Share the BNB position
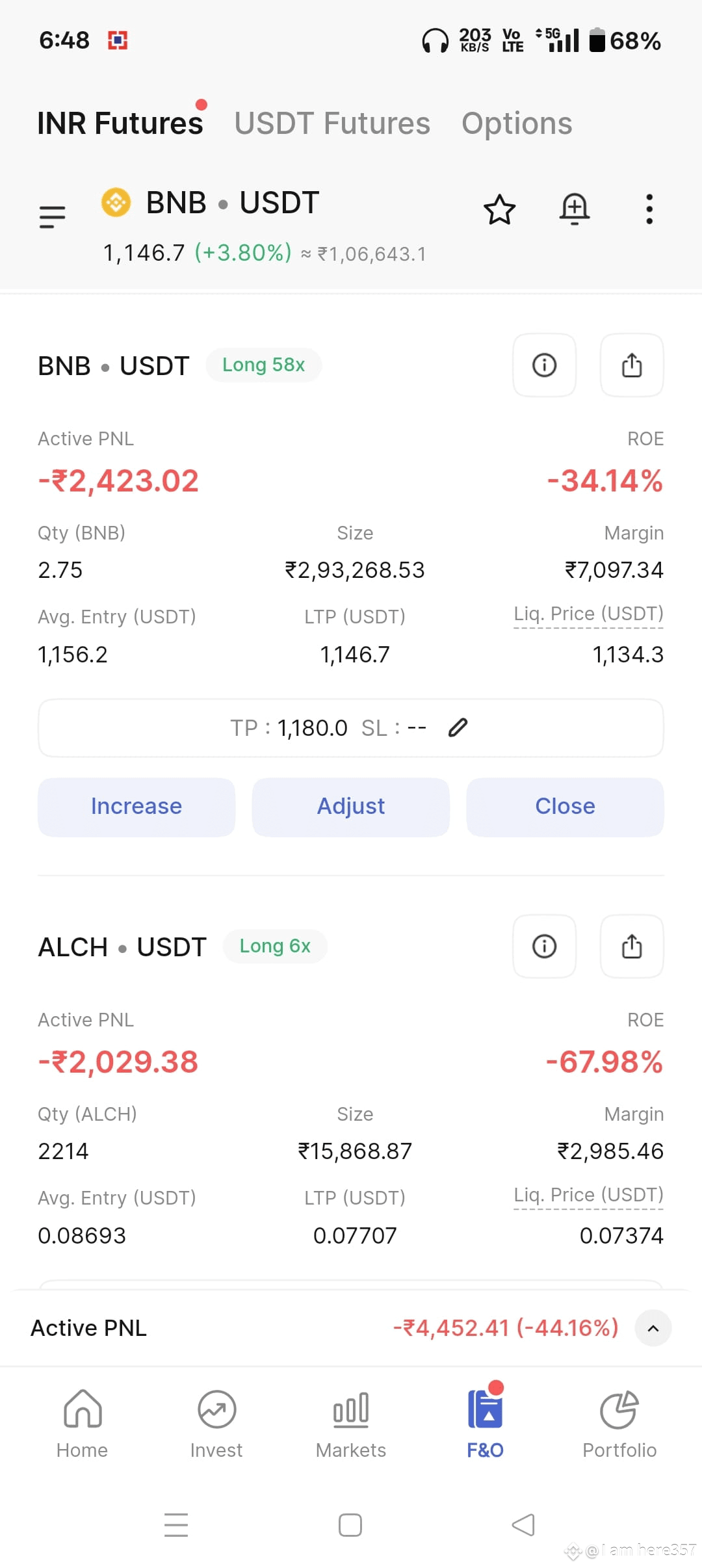 632,365
